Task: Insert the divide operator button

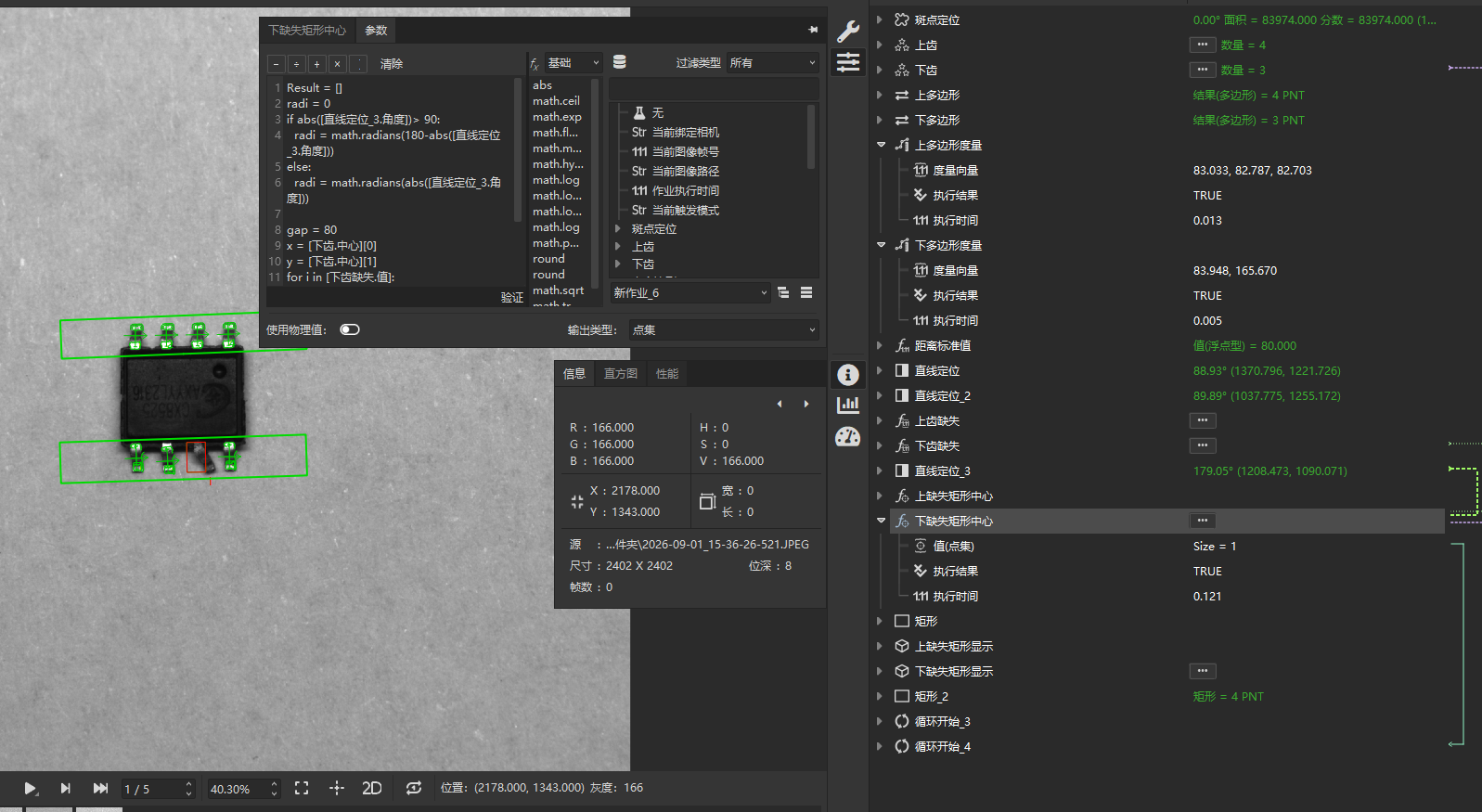Action: (x=296, y=64)
